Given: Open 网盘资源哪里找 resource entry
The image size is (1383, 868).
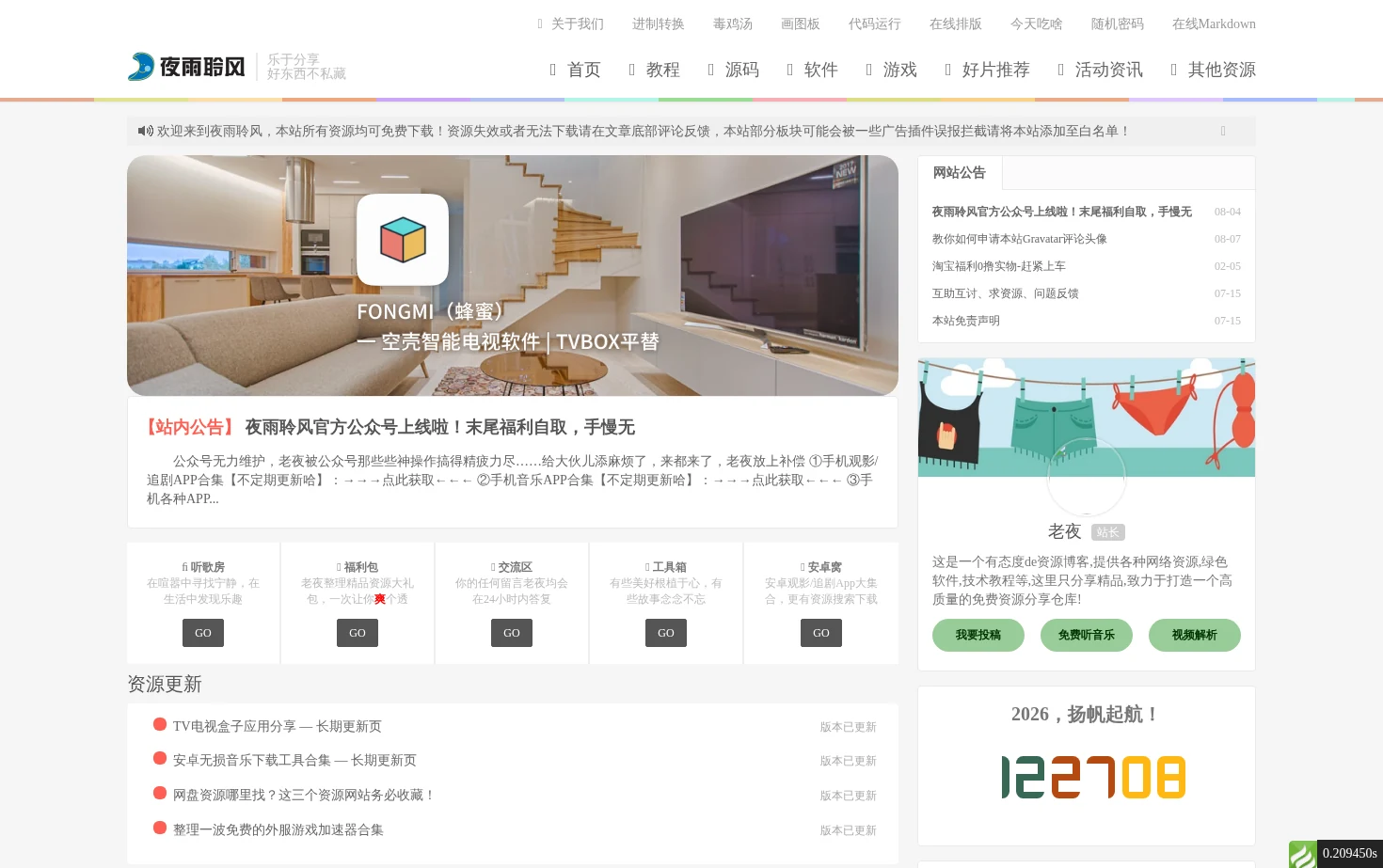Looking at the screenshot, I should tap(305, 795).
